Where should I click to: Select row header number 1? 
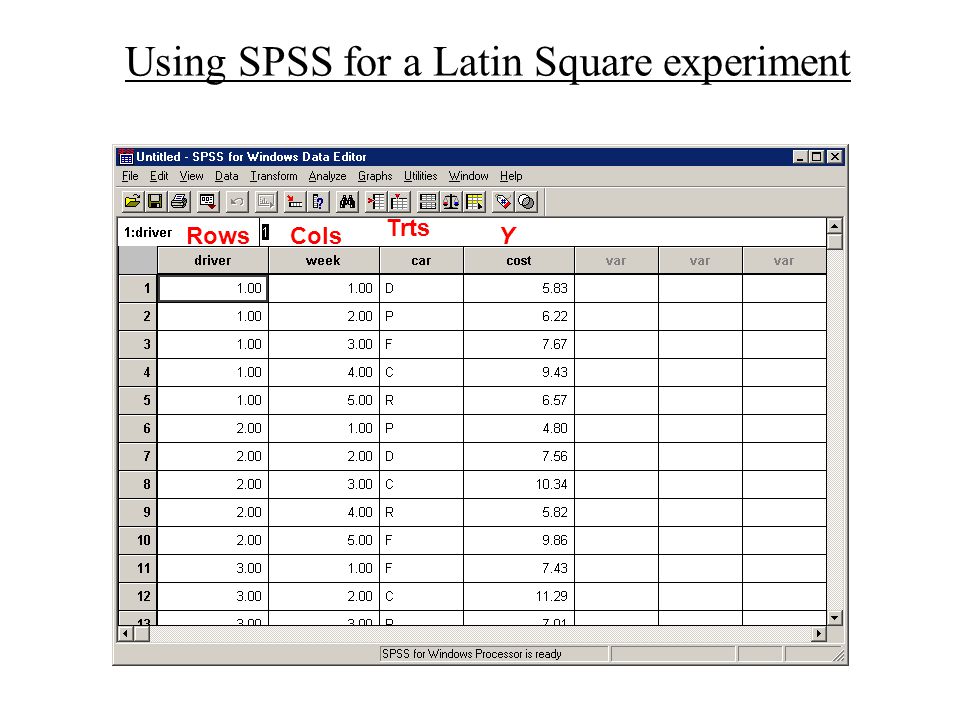pos(138,288)
